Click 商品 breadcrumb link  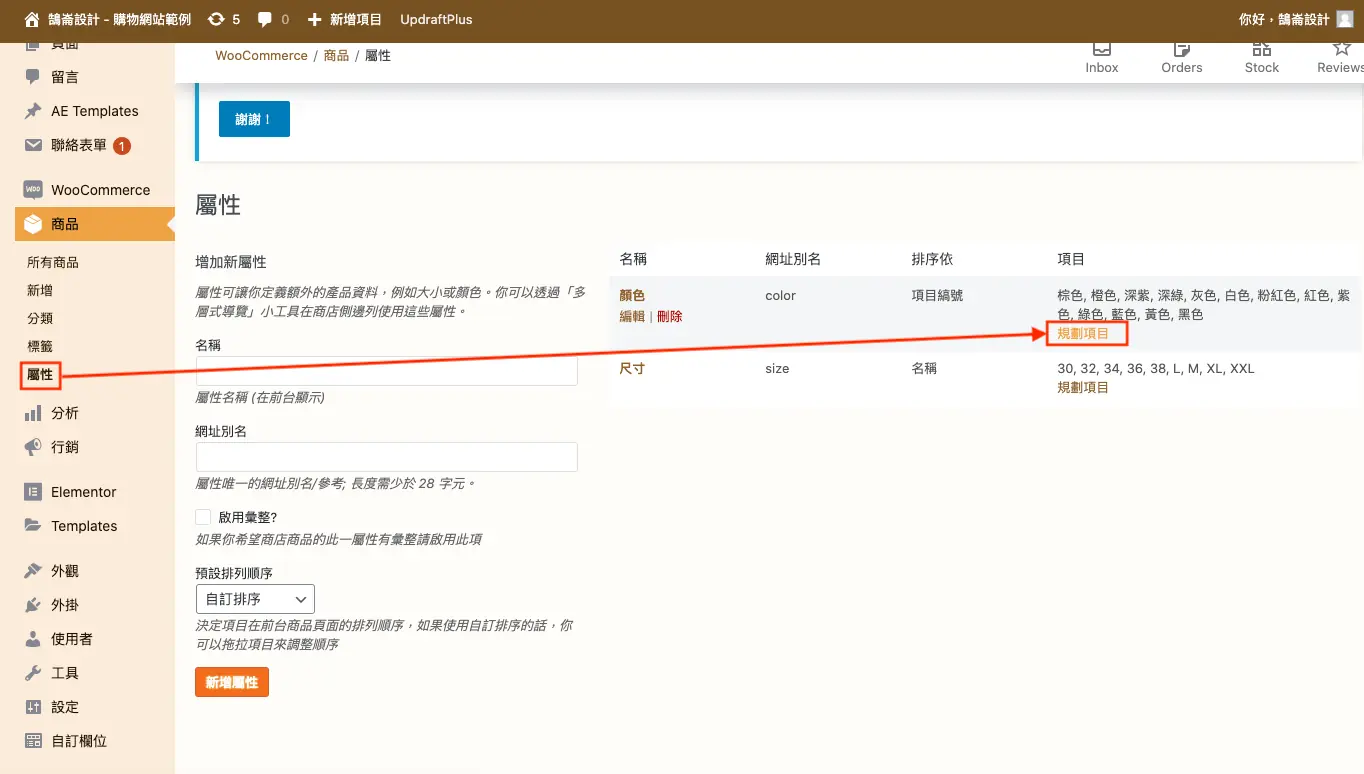(336, 55)
